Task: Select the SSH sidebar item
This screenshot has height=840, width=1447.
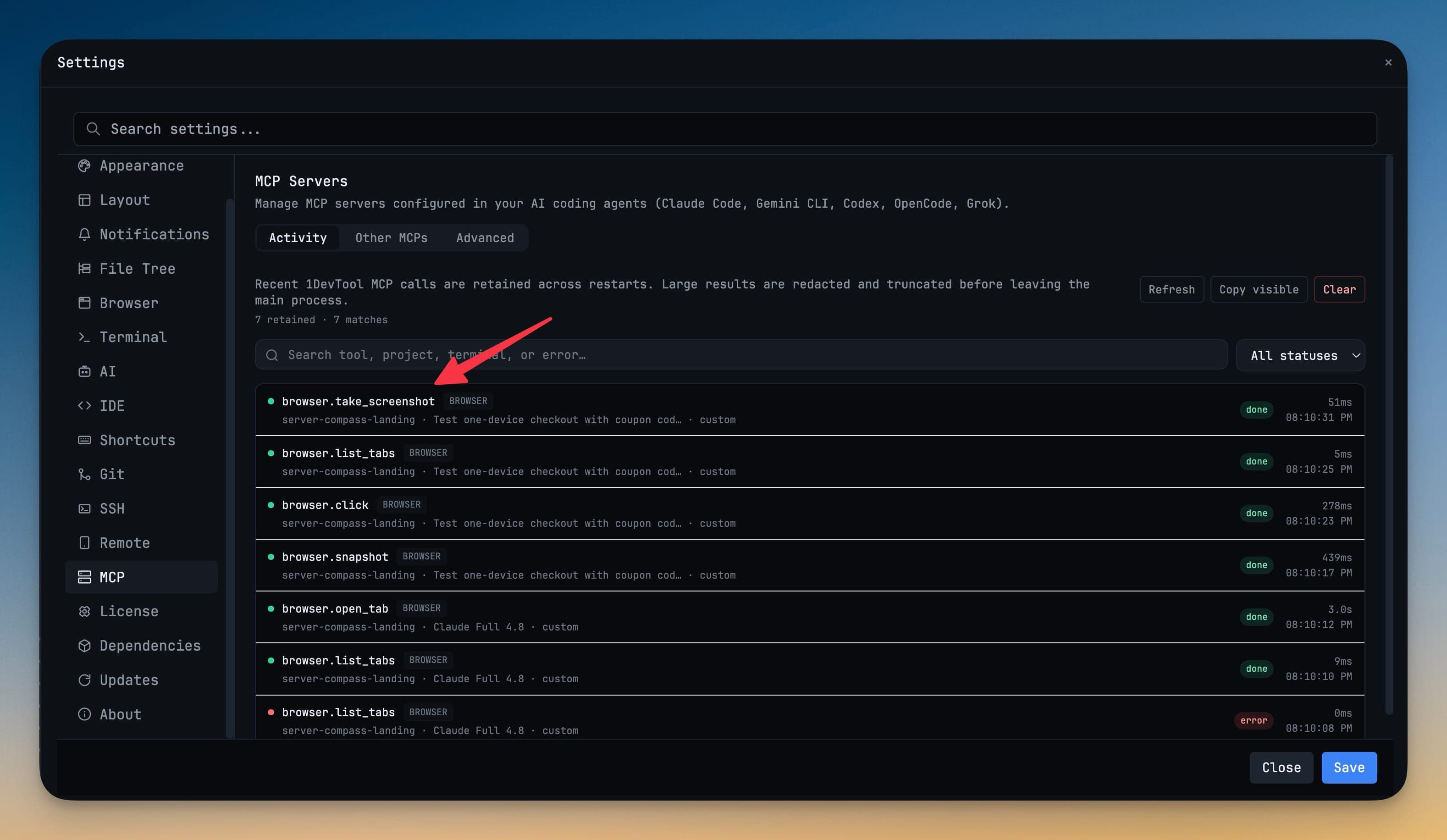Action: (141, 508)
